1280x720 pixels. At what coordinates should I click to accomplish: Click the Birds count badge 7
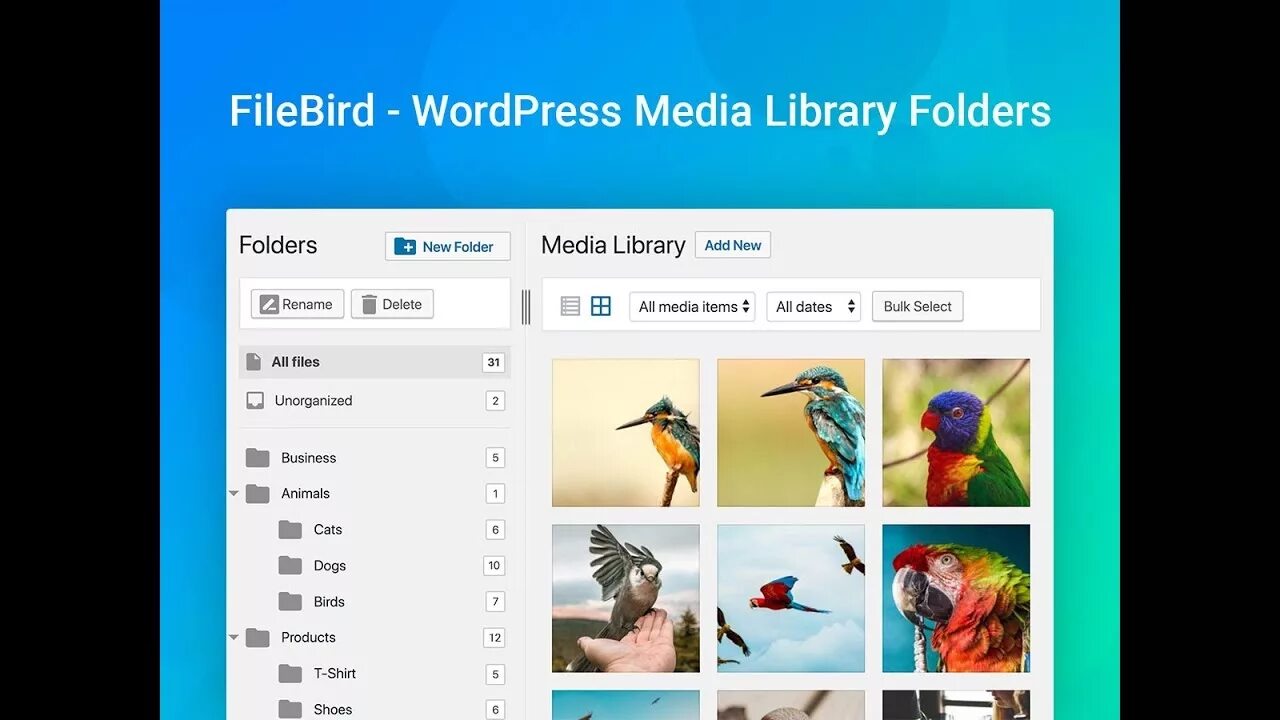pos(494,602)
